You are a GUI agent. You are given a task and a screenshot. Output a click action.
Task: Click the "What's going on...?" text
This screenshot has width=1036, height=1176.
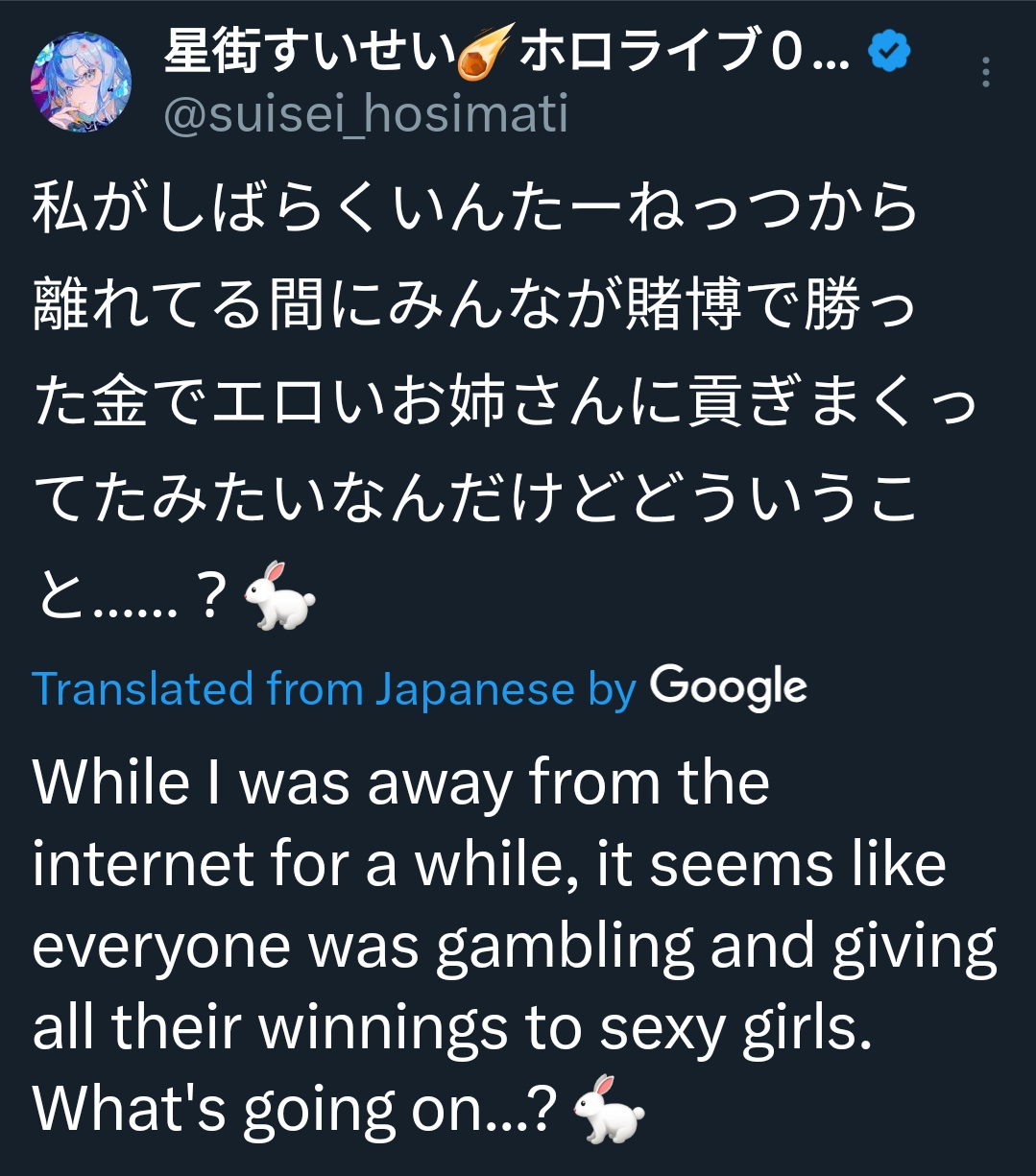tap(295, 1111)
